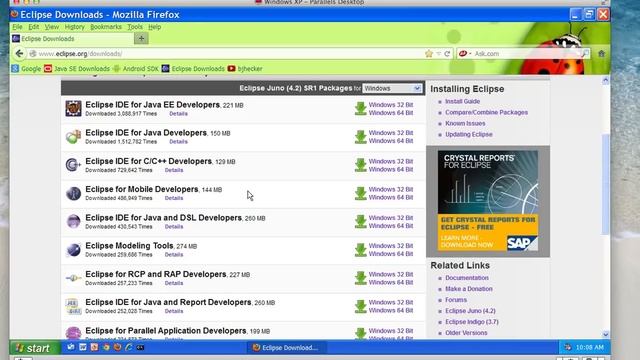Open the URL history dropdown arrow
This screenshot has width=640, height=360.
(x=438, y=53)
